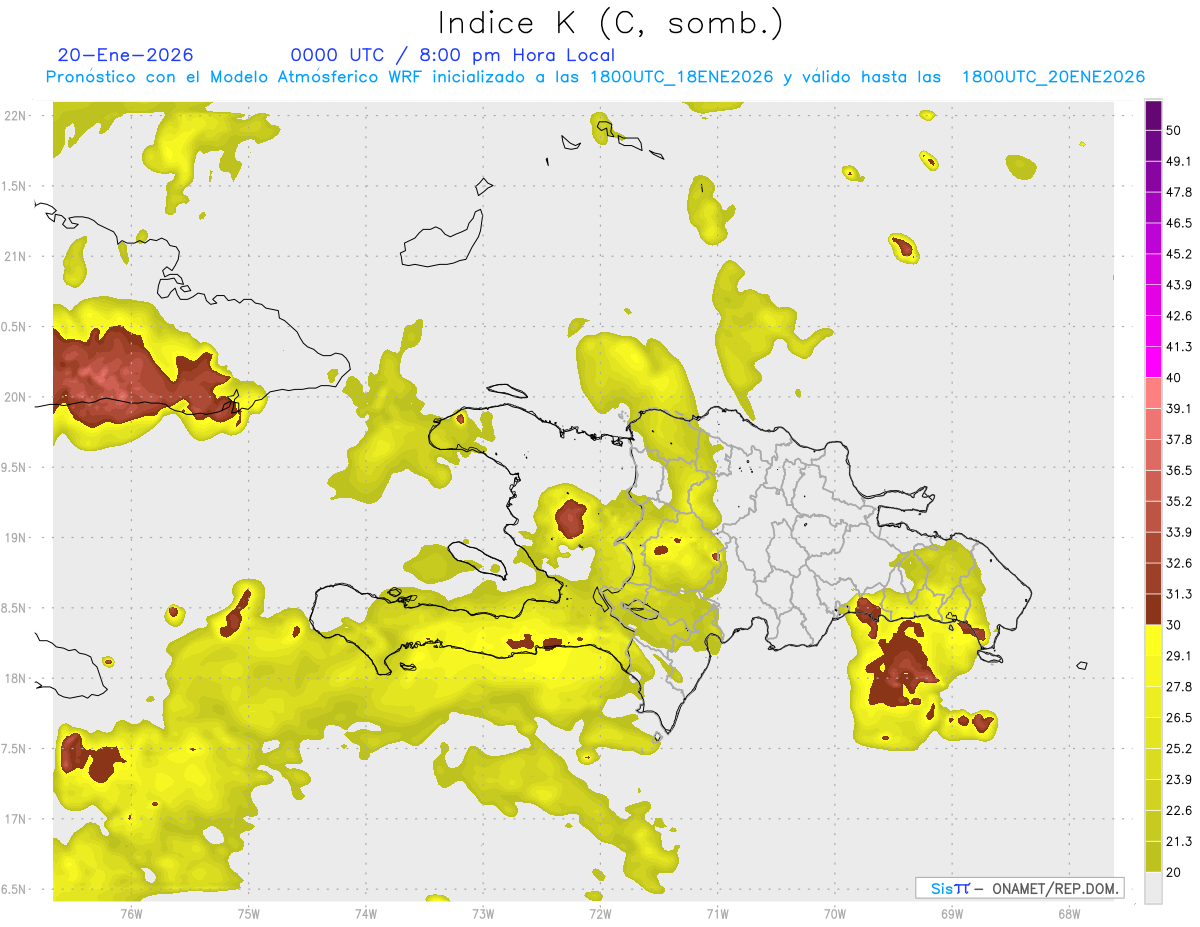Click the 70W longitude axis label
The height and width of the screenshot is (927, 1200).
click(x=835, y=912)
